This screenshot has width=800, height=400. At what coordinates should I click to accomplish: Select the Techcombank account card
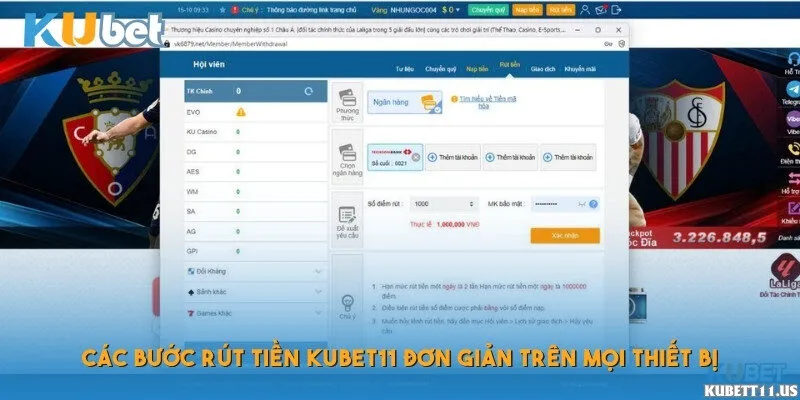coord(395,157)
